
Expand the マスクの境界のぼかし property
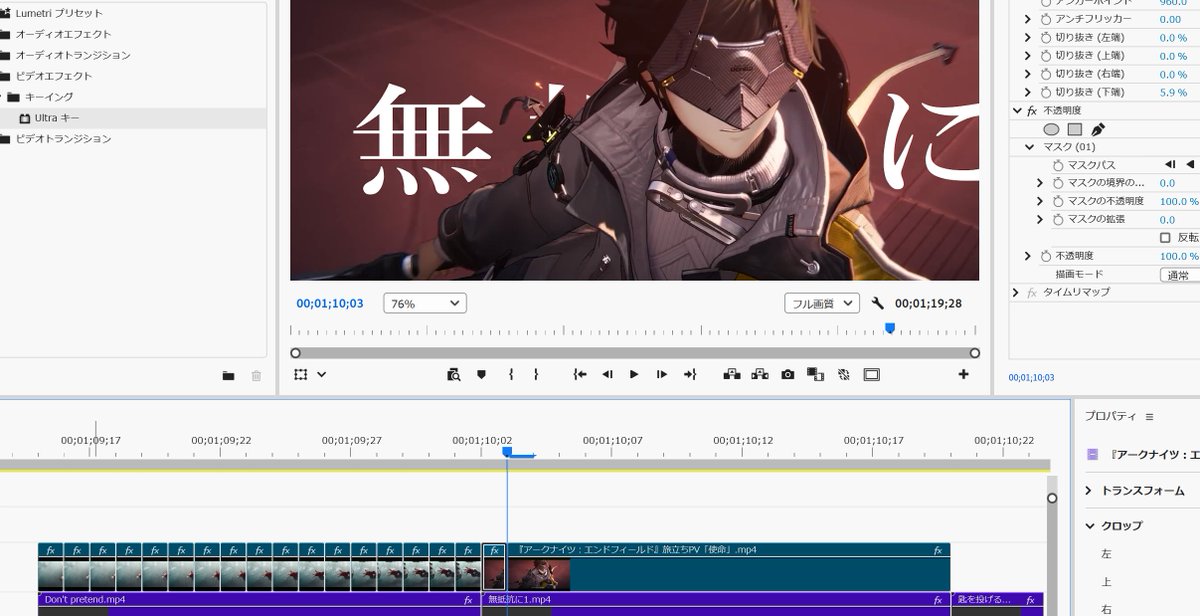pyautogui.click(x=1040, y=183)
